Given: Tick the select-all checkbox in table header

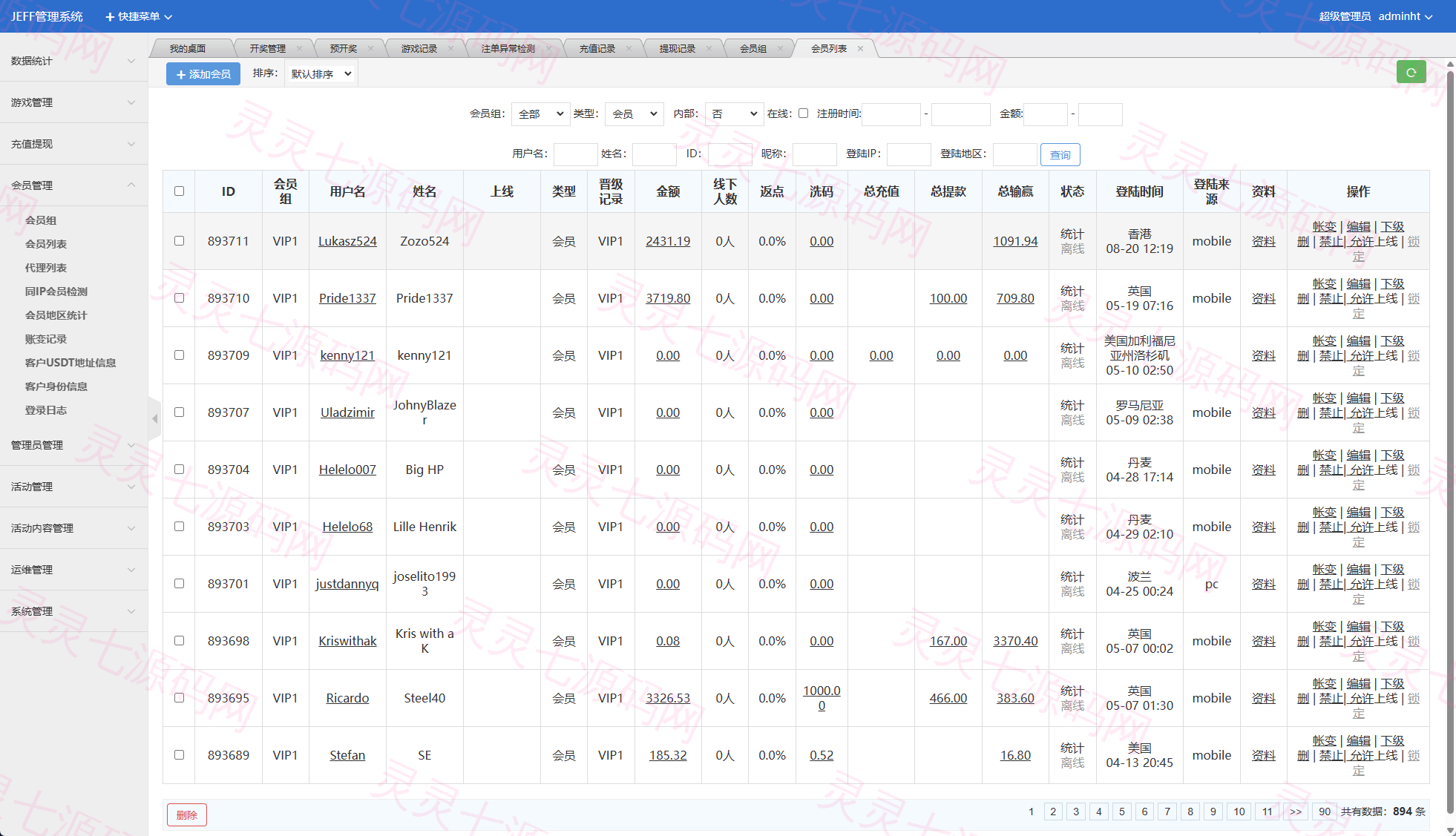Looking at the screenshot, I should click(x=179, y=191).
